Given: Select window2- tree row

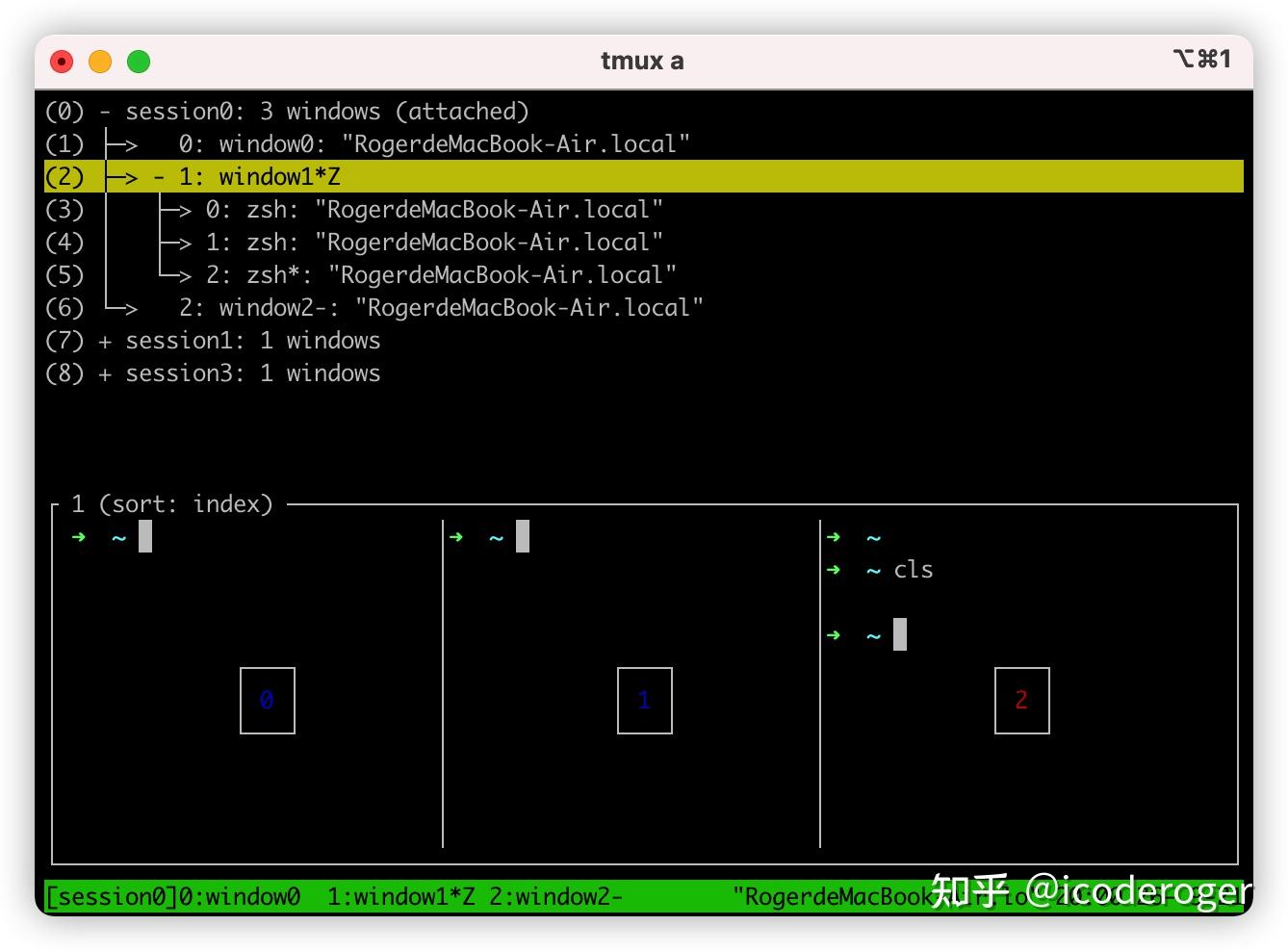Looking at the screenshot, I should [441, 308].
